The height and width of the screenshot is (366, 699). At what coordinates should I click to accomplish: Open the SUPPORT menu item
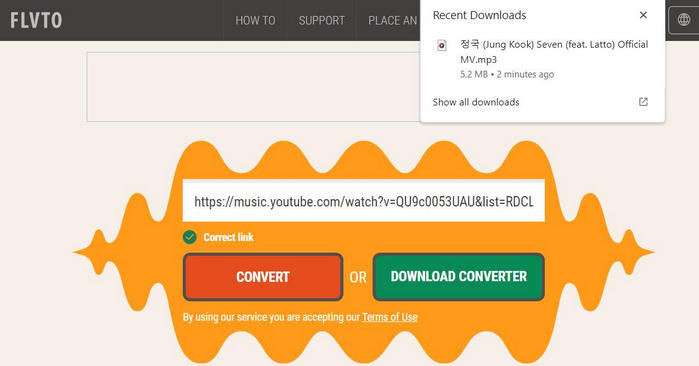click(x=321, y=21)
